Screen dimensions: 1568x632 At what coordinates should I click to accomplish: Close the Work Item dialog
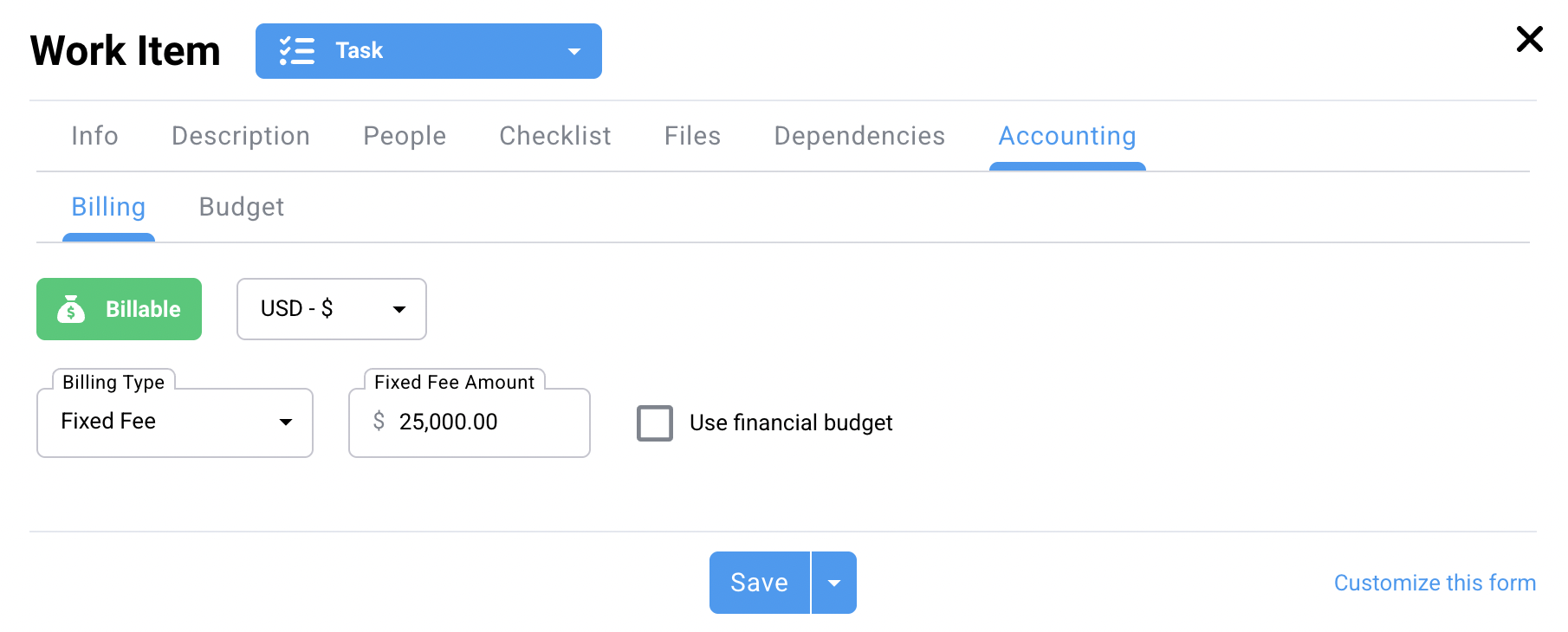coord(1529,39)
